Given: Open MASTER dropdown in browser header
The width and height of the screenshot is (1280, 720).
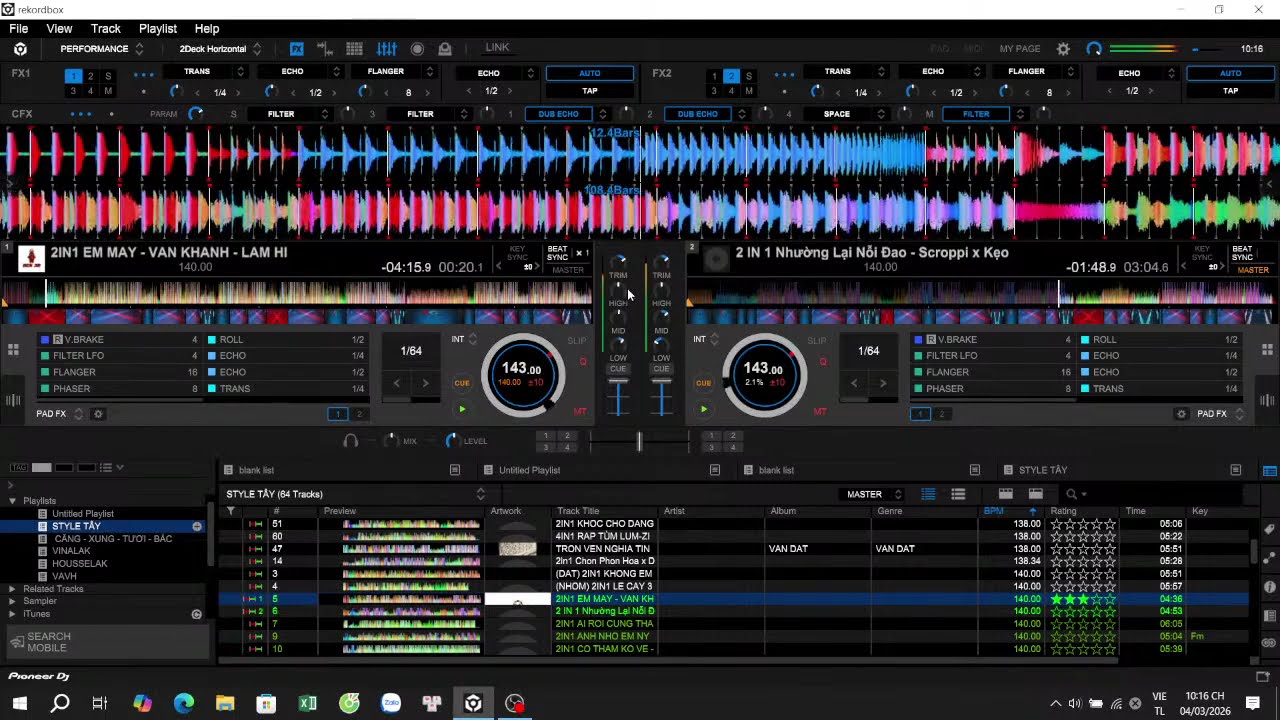Looking at the screenshot, I should pos(874,494).
